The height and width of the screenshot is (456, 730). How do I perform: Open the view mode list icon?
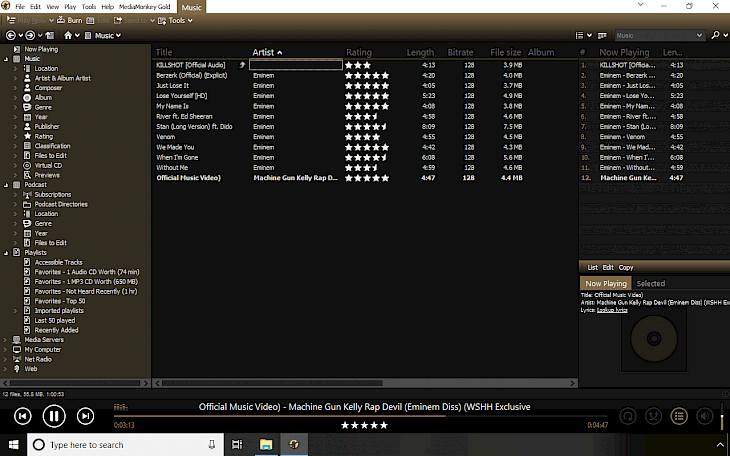point(579,35)
